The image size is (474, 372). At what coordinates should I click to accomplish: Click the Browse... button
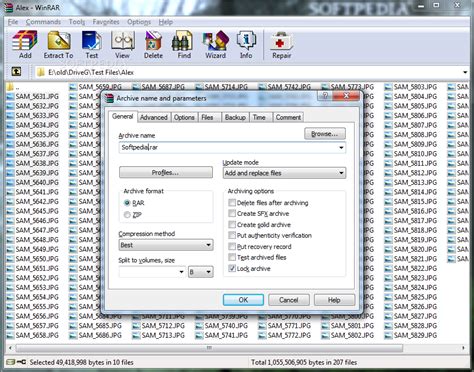tap(325, 134)
